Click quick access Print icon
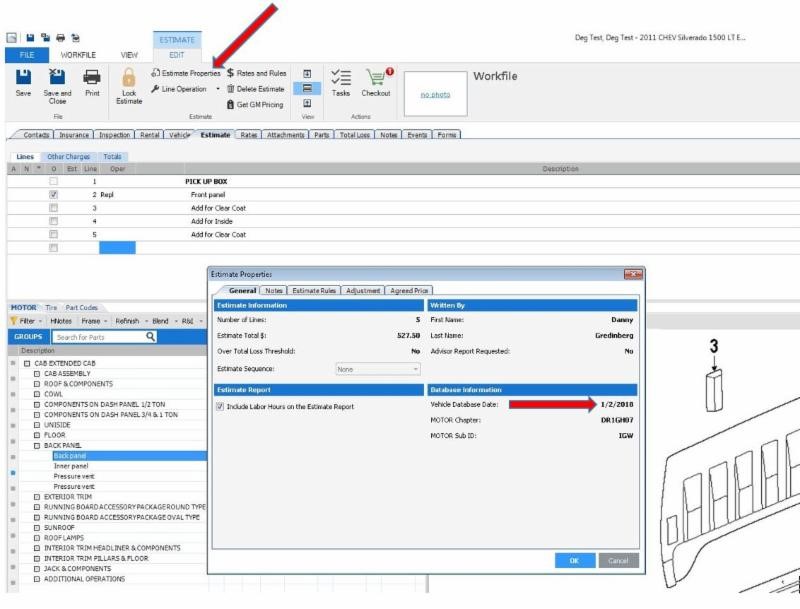The height and width of the screenshot is (609, 800). [60, 38]
